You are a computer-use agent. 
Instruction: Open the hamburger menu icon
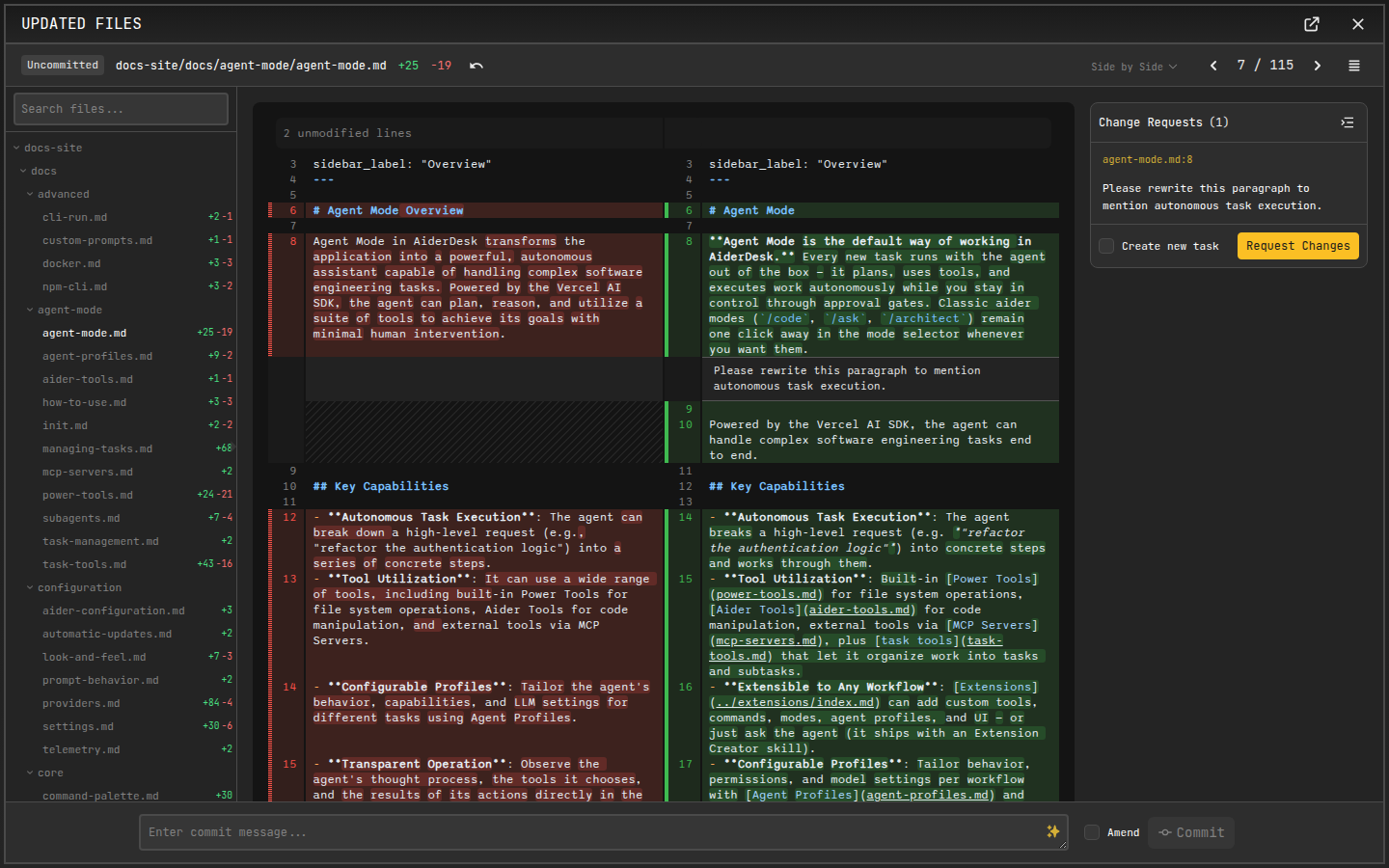tap(1354, 66)
